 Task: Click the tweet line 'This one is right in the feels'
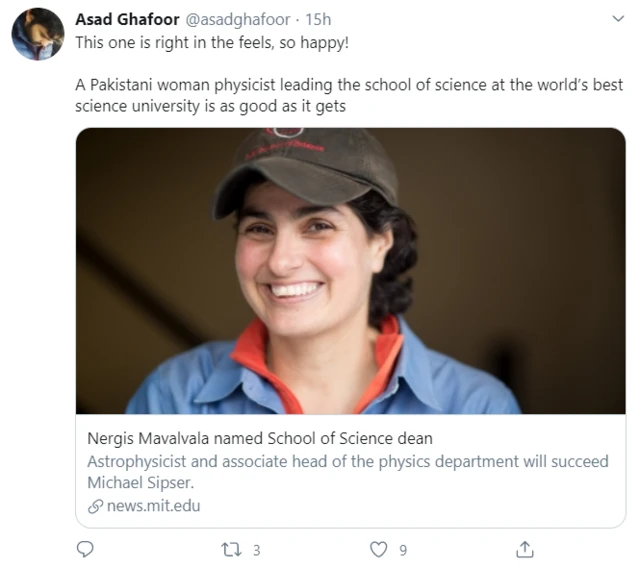[212, 42]
